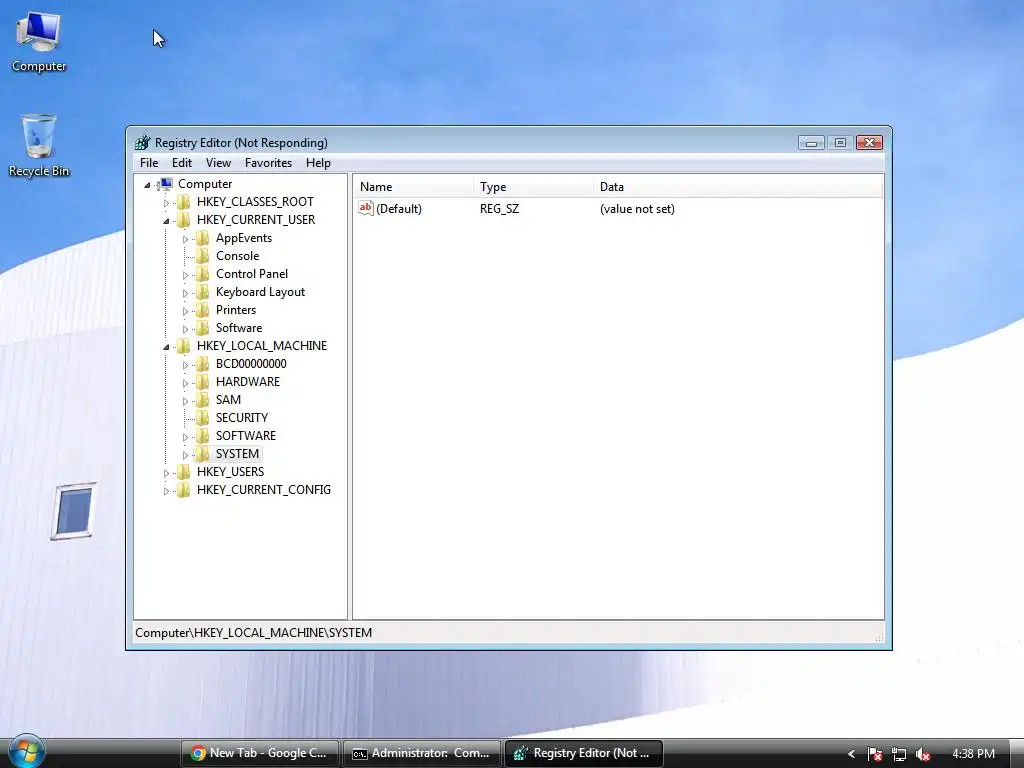Expand AppEvents key arrow
The height and width of the screenshot is (768, 1024).
coord(185,239)
